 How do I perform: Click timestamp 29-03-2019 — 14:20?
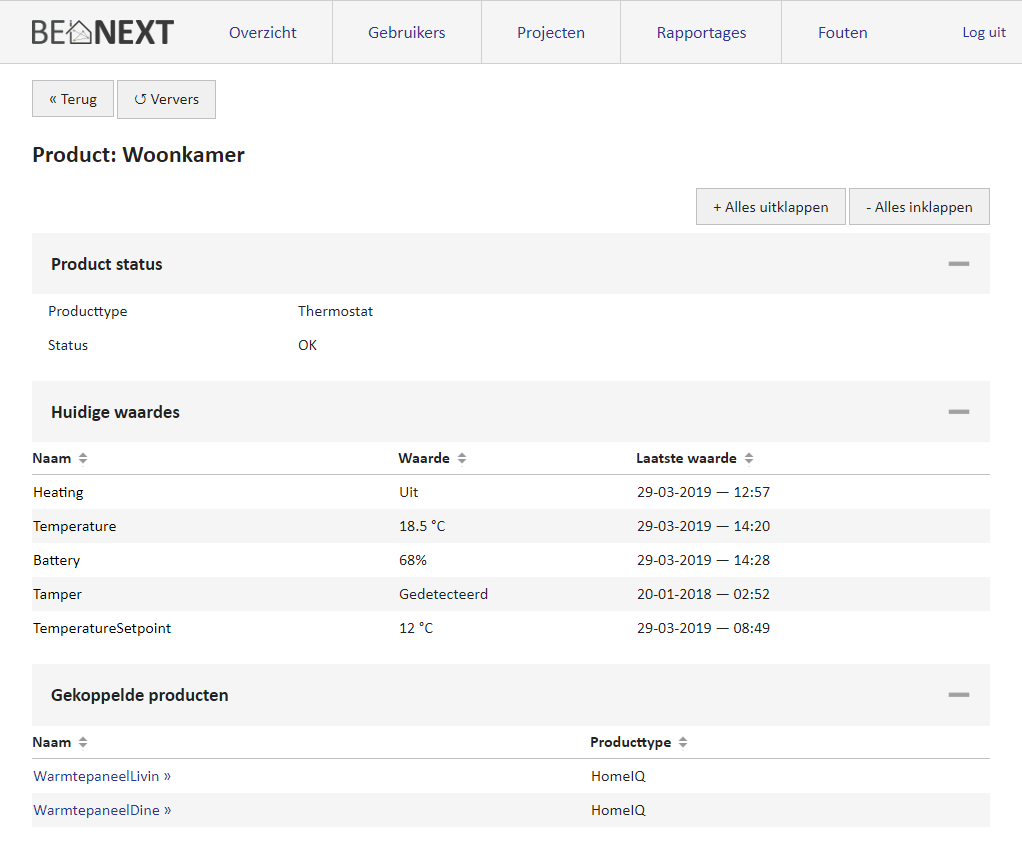tap(703, 526)
